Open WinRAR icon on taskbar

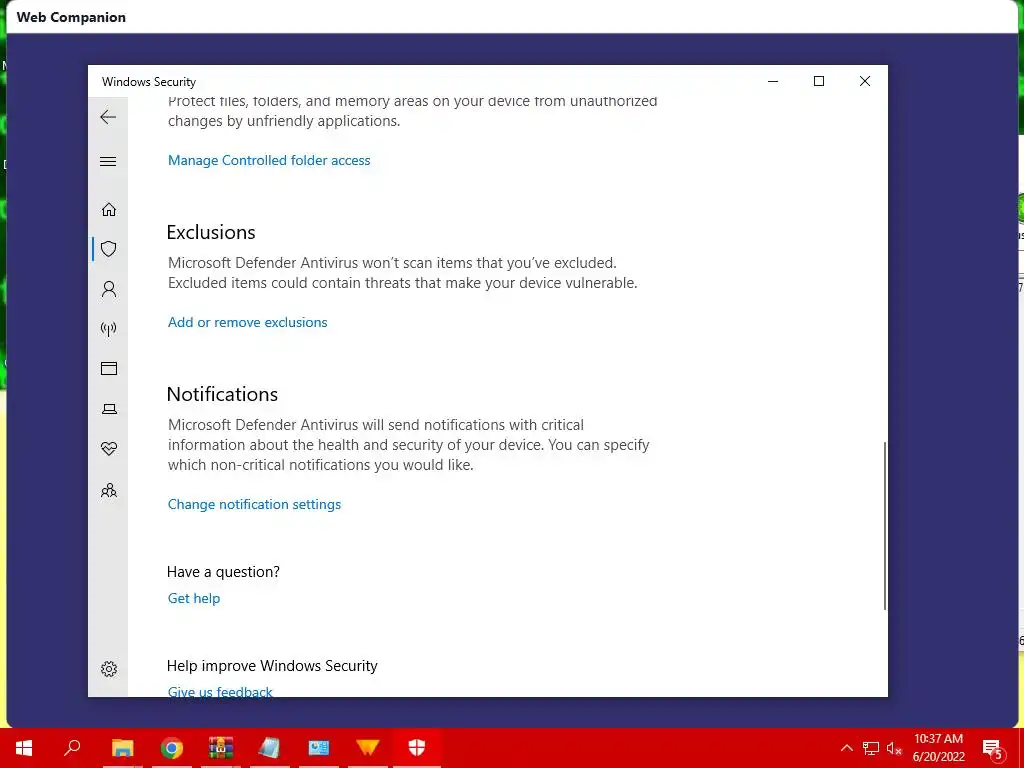point(221,748)
